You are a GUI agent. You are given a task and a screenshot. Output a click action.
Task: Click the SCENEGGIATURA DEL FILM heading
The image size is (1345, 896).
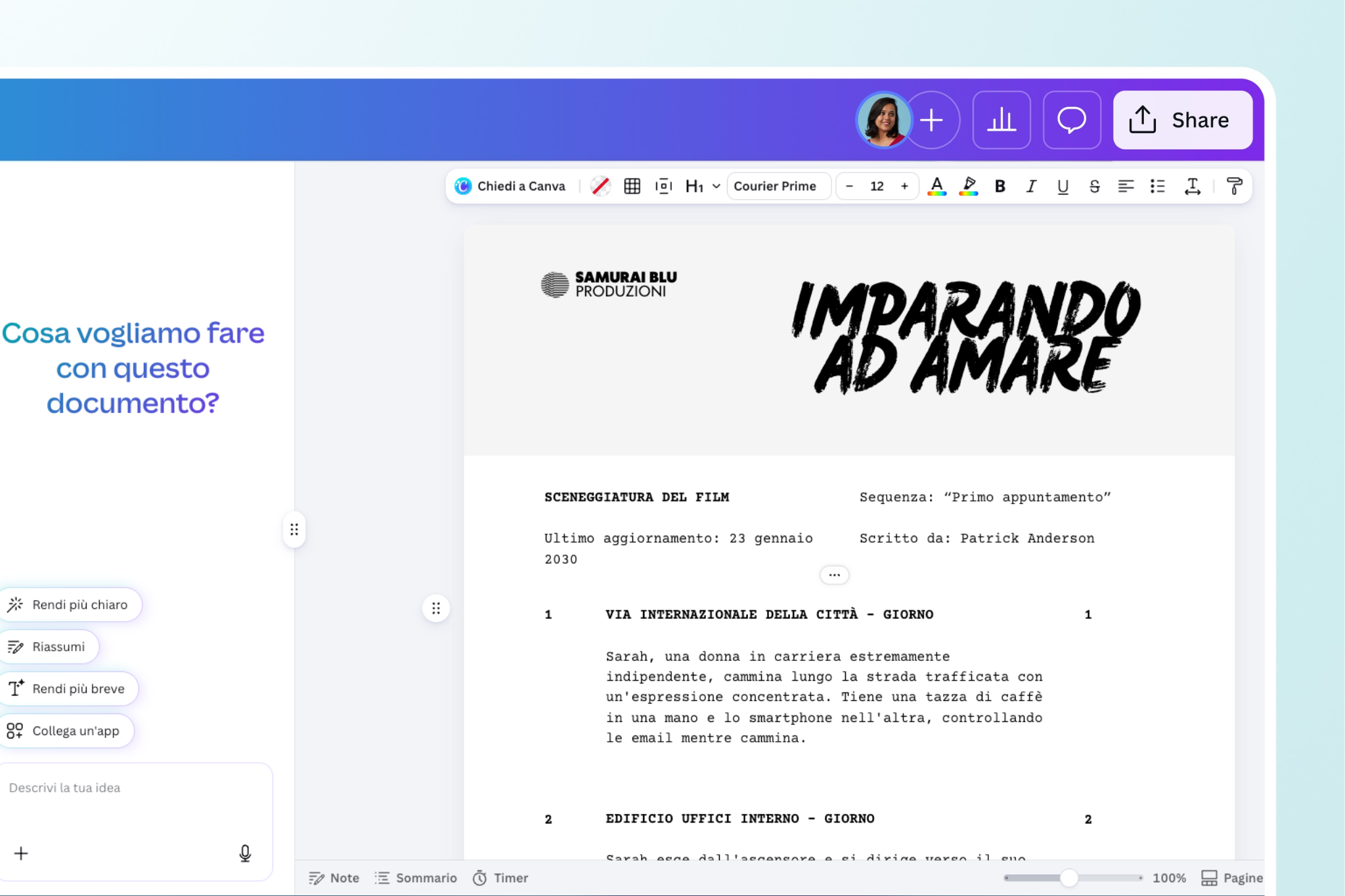tap(636, 497)
